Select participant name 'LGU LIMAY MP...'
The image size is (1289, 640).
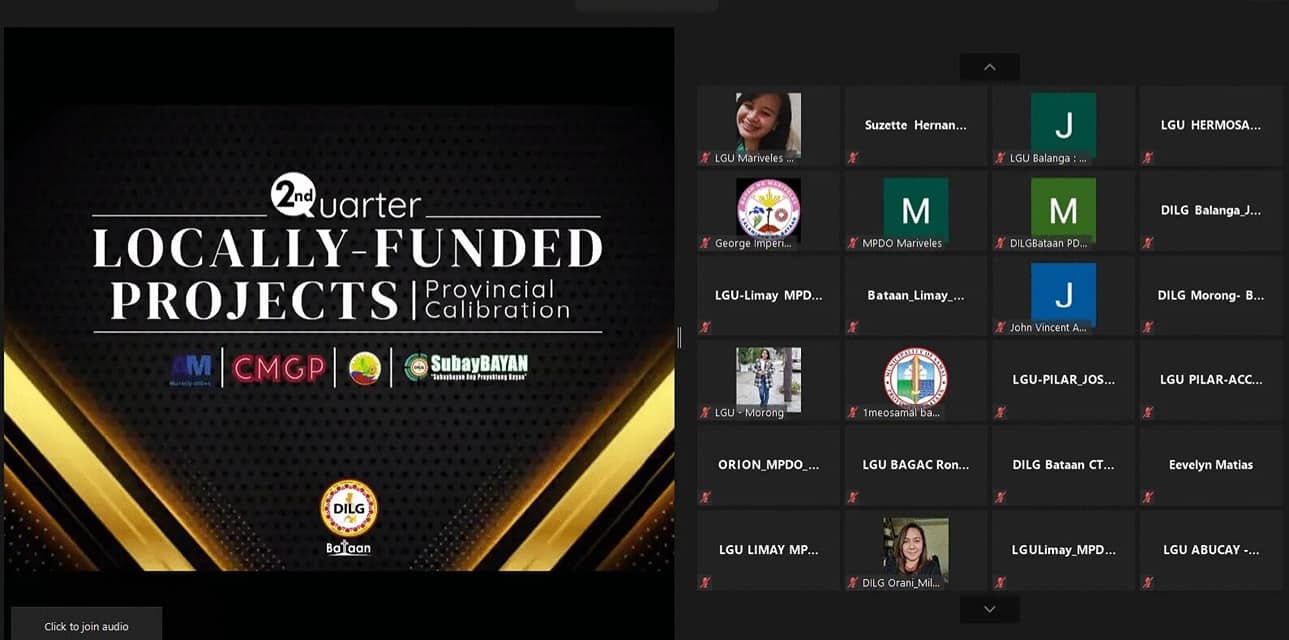click(769, 549)
